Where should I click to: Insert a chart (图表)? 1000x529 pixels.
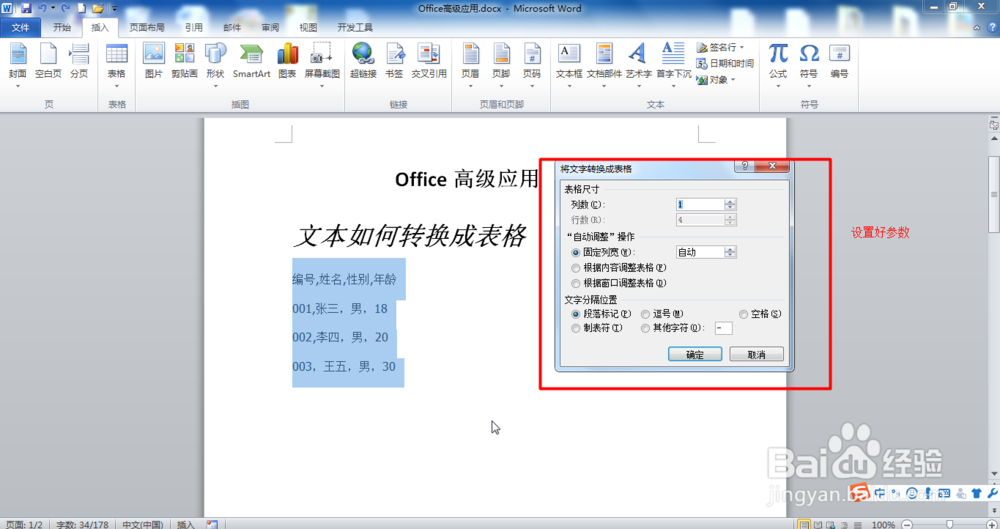(288, 62)
